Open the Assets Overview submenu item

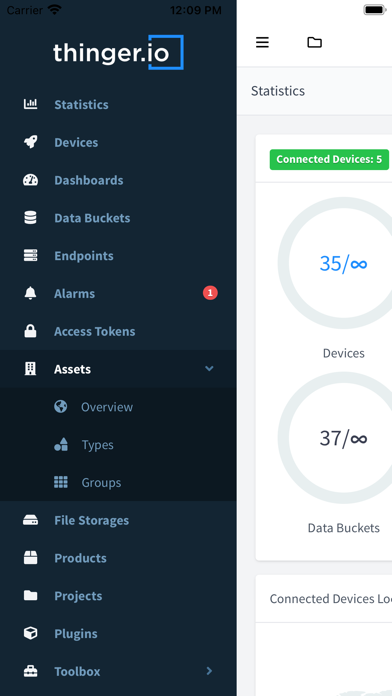point(107,407)
